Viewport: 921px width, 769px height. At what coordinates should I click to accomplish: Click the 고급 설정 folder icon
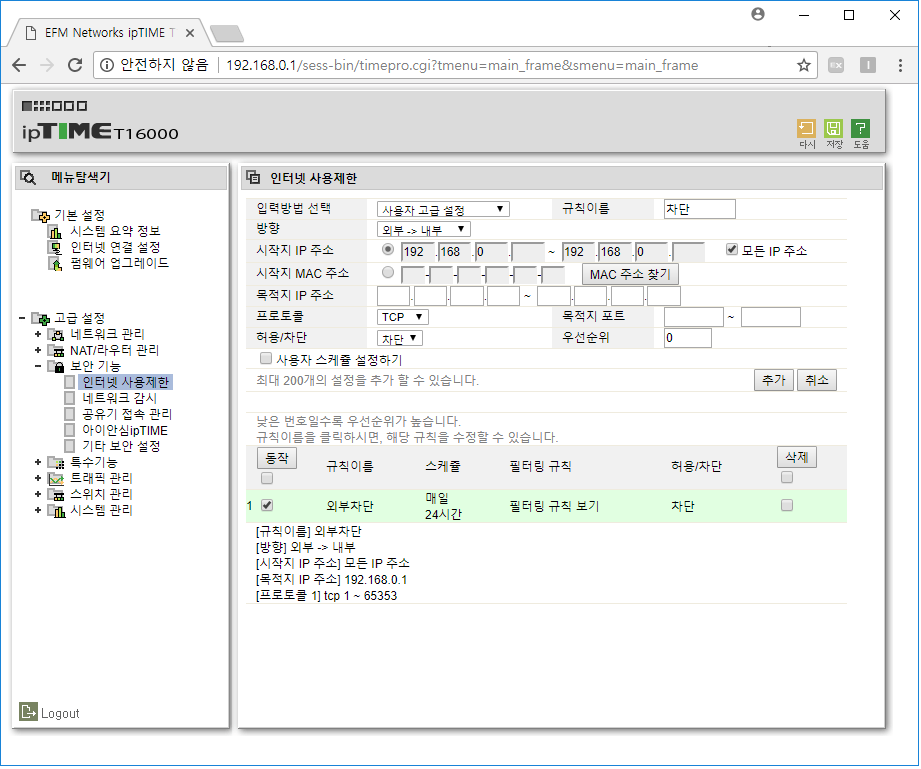coord(41,319)
